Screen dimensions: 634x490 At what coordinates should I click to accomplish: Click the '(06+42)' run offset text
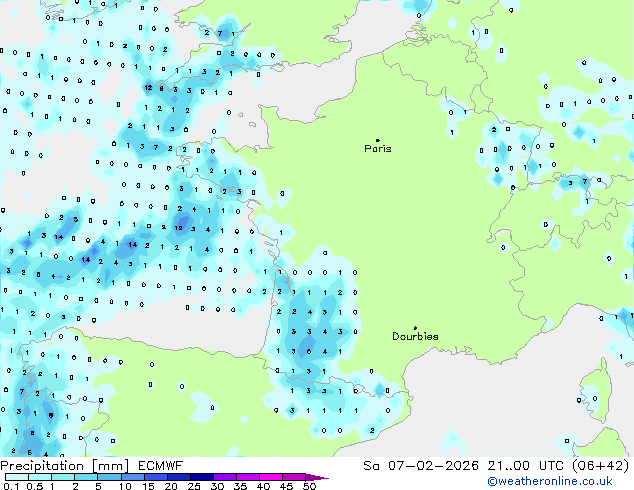(x=601, y=466)
